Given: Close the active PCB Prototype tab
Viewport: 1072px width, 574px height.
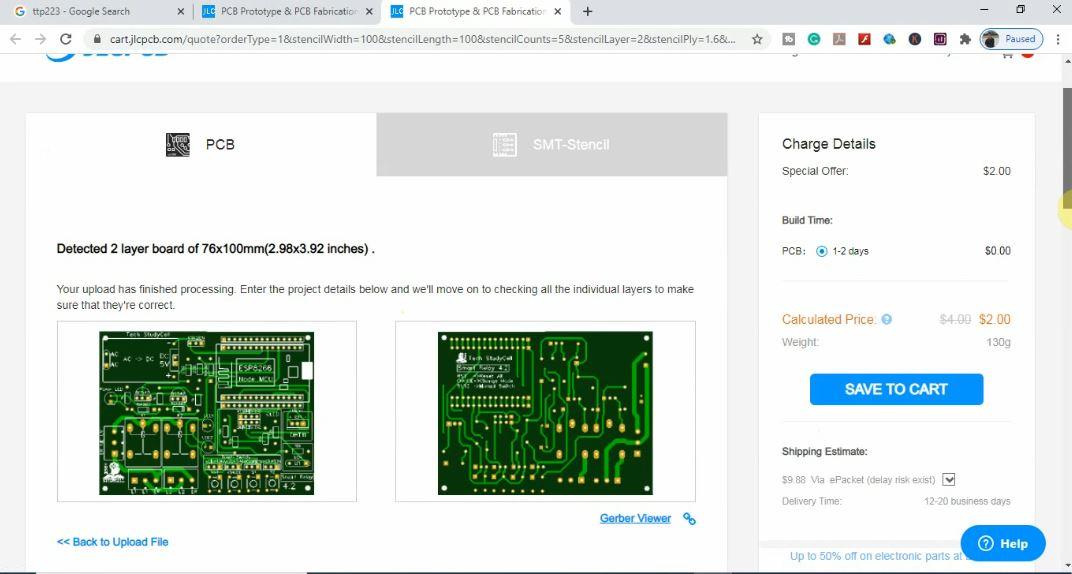Looking at the screenshot, I should click(x=558, y=12).
